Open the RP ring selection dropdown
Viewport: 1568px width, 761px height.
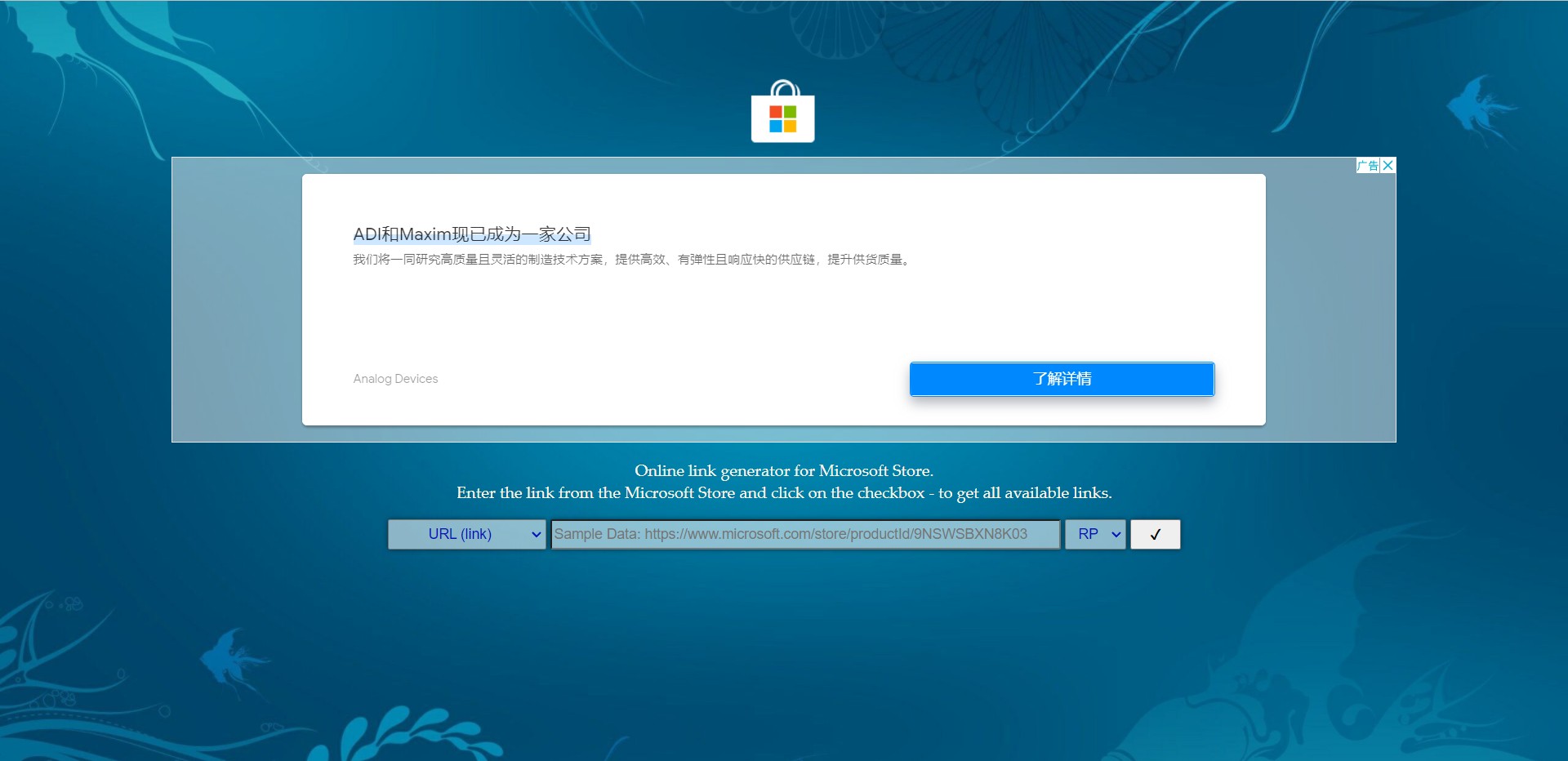1095,534
